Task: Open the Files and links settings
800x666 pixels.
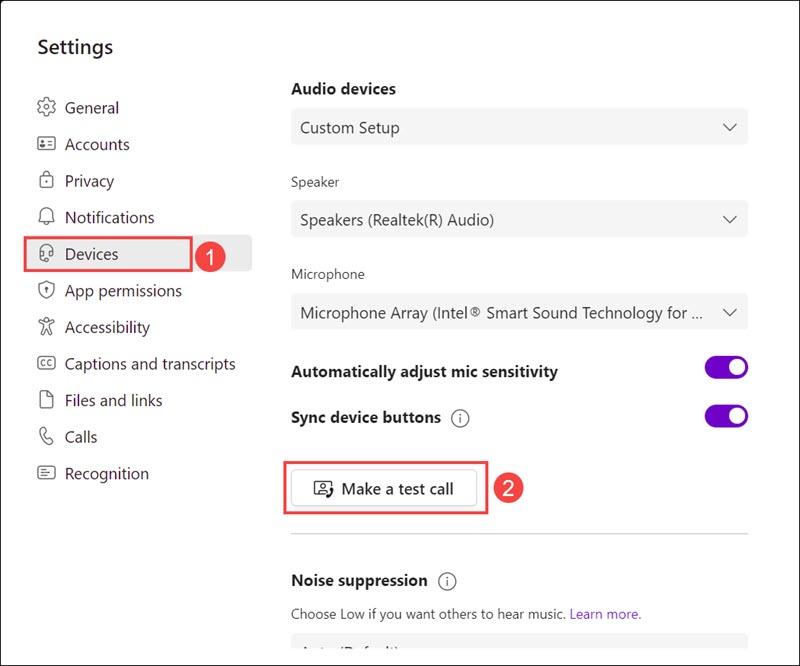Action: pyautogui.click(x=113, y=400)
